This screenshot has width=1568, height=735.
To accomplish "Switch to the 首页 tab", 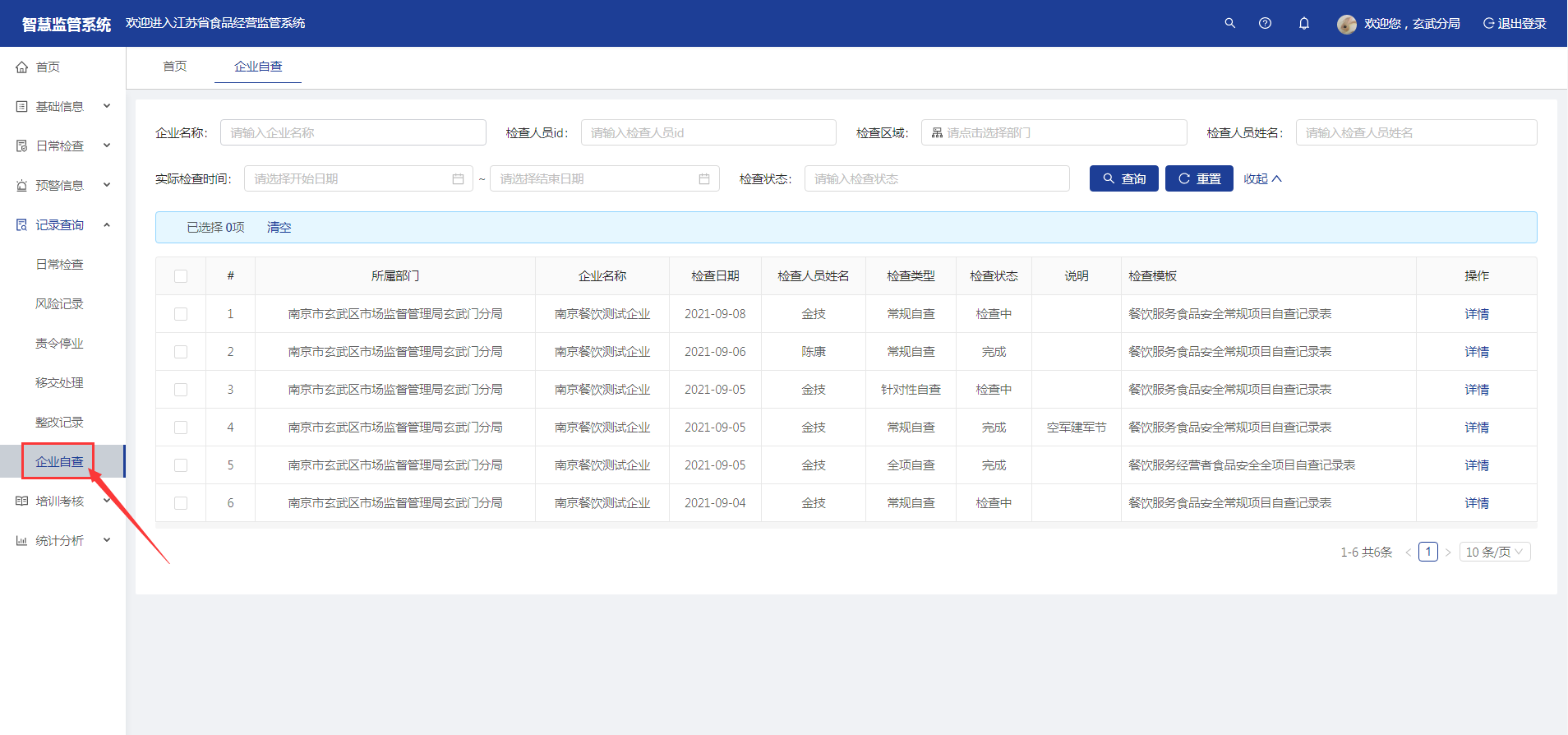I will pyautogui.click(x=174, y=66).
